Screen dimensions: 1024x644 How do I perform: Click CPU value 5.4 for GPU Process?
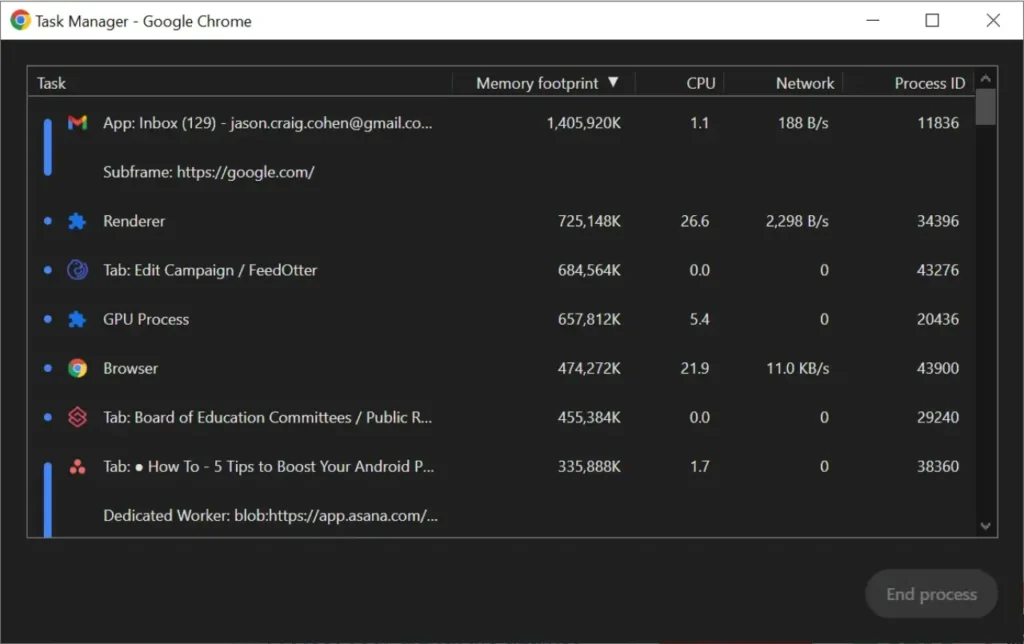[x=699, y=319]
